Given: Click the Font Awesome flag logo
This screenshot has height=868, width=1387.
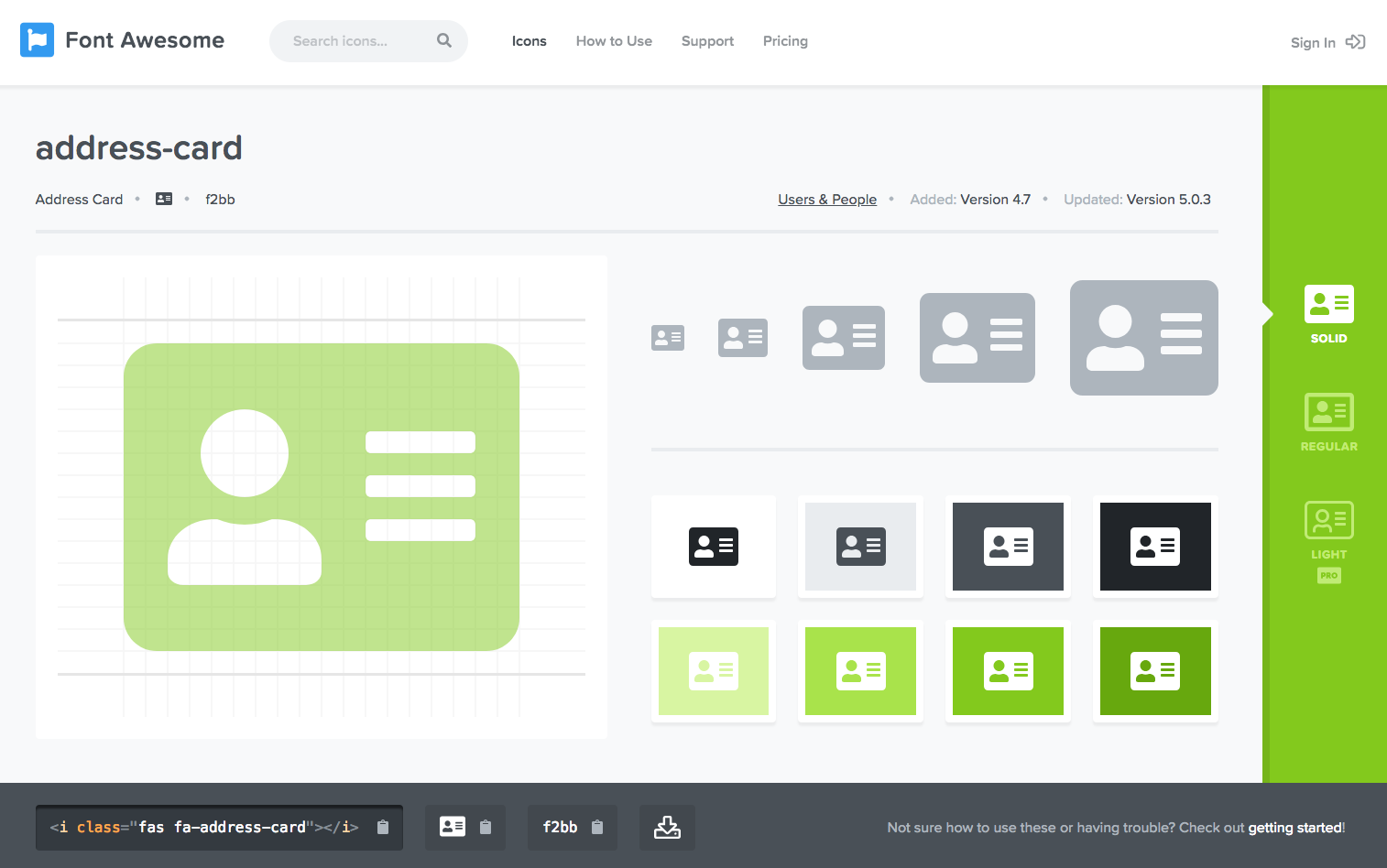Looking at the screenshot, I should (x=37, y=40).
